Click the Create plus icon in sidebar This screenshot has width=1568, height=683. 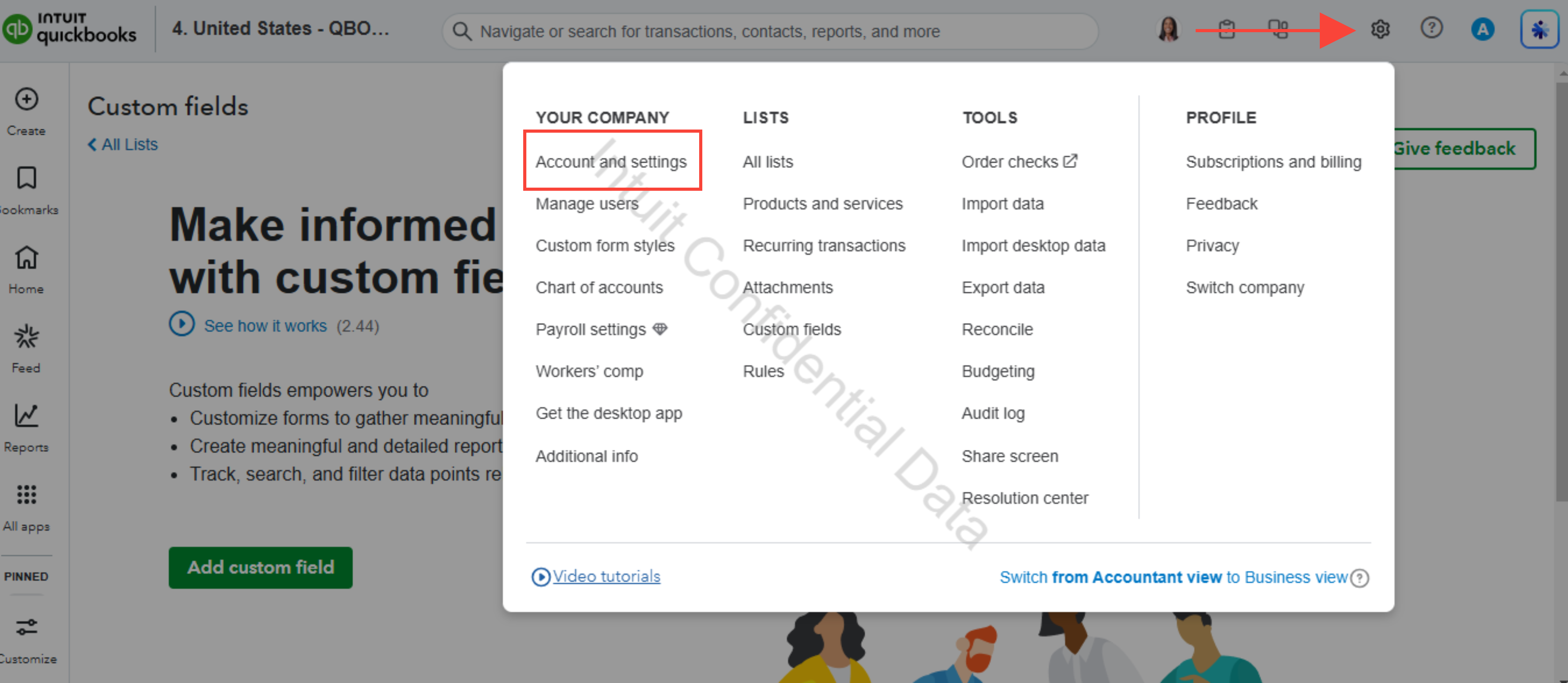(x=26, y=99)
